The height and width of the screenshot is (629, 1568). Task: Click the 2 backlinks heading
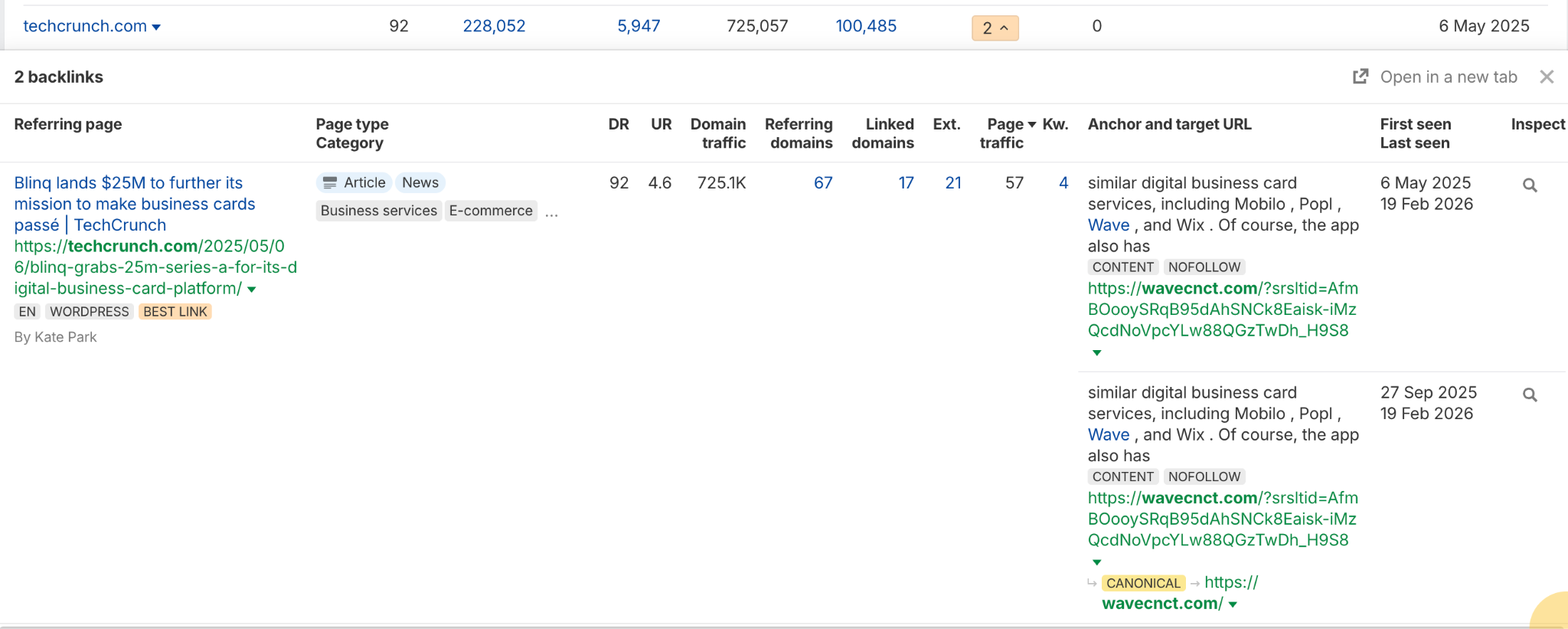point(59,77)
